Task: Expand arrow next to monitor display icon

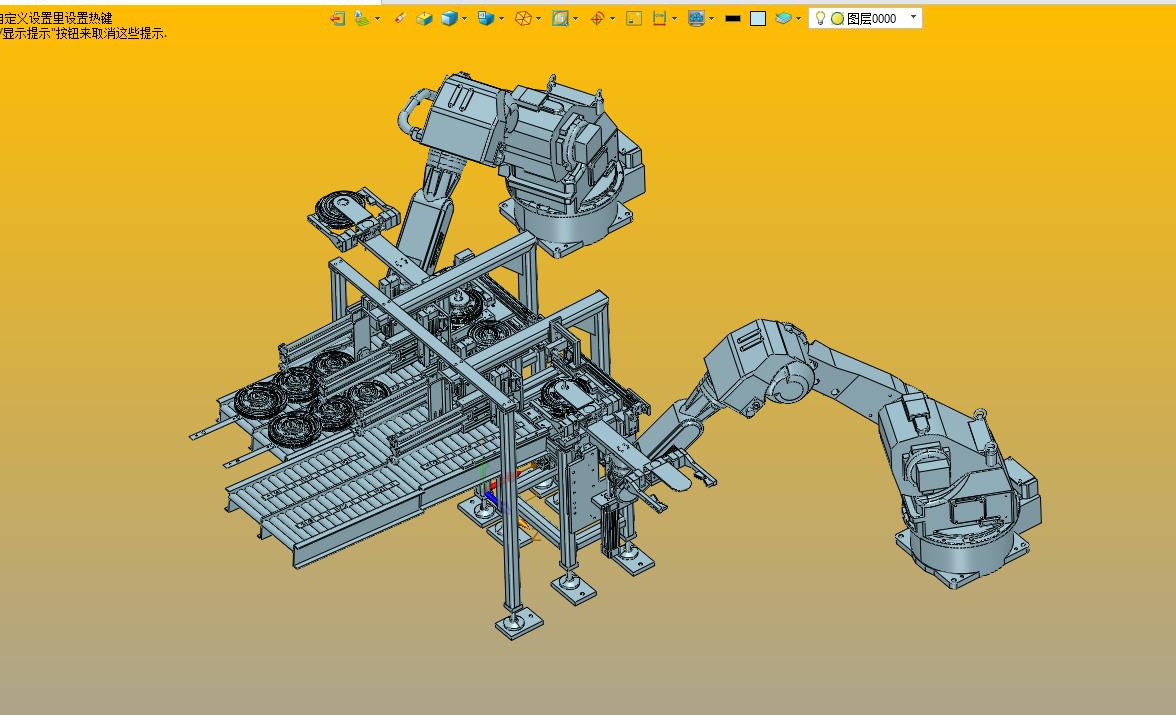Action: pyautogui.click(x=711, y=19)
